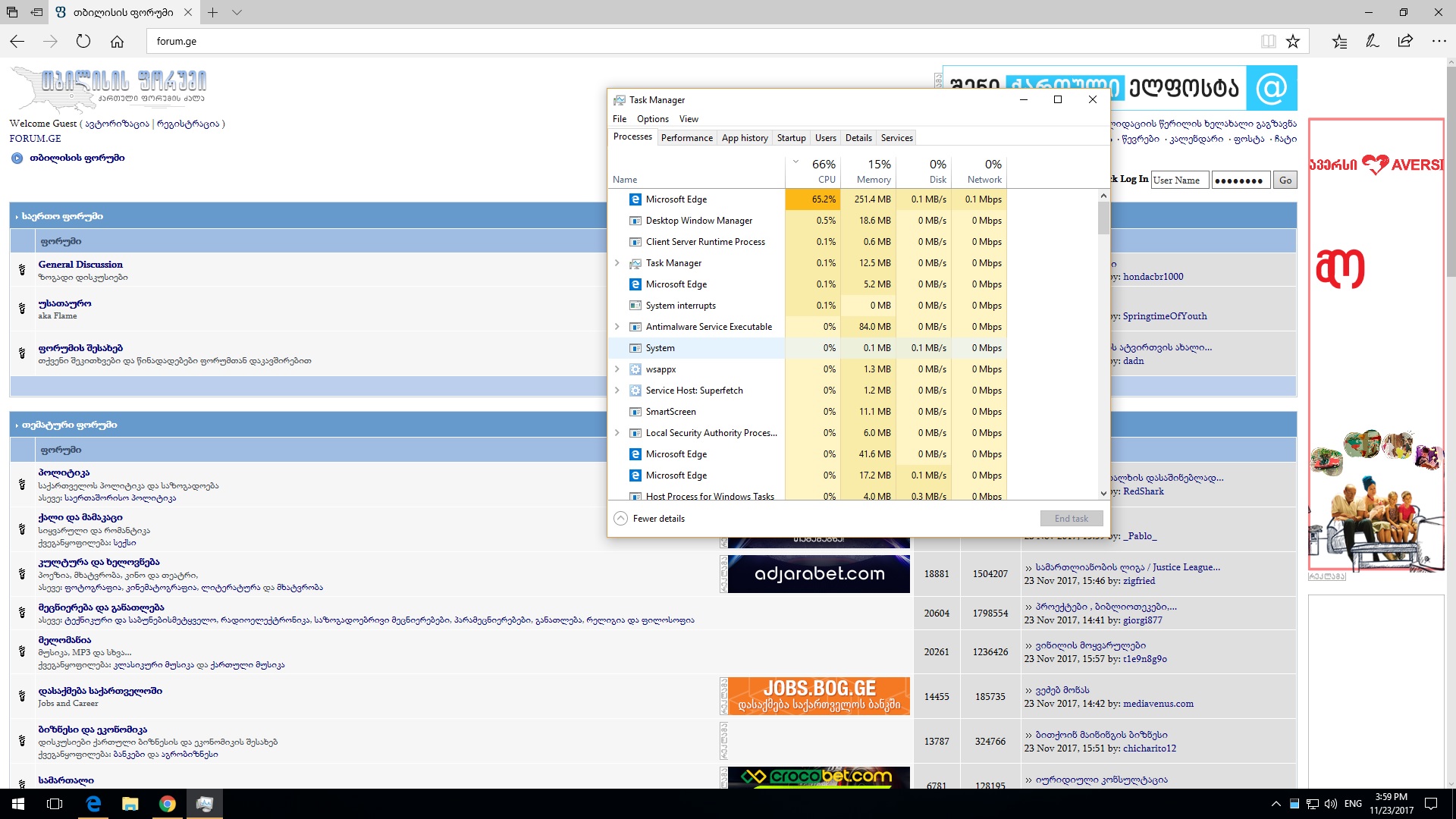Click the ENG language indicator in tray

(x=1353, y=804)
